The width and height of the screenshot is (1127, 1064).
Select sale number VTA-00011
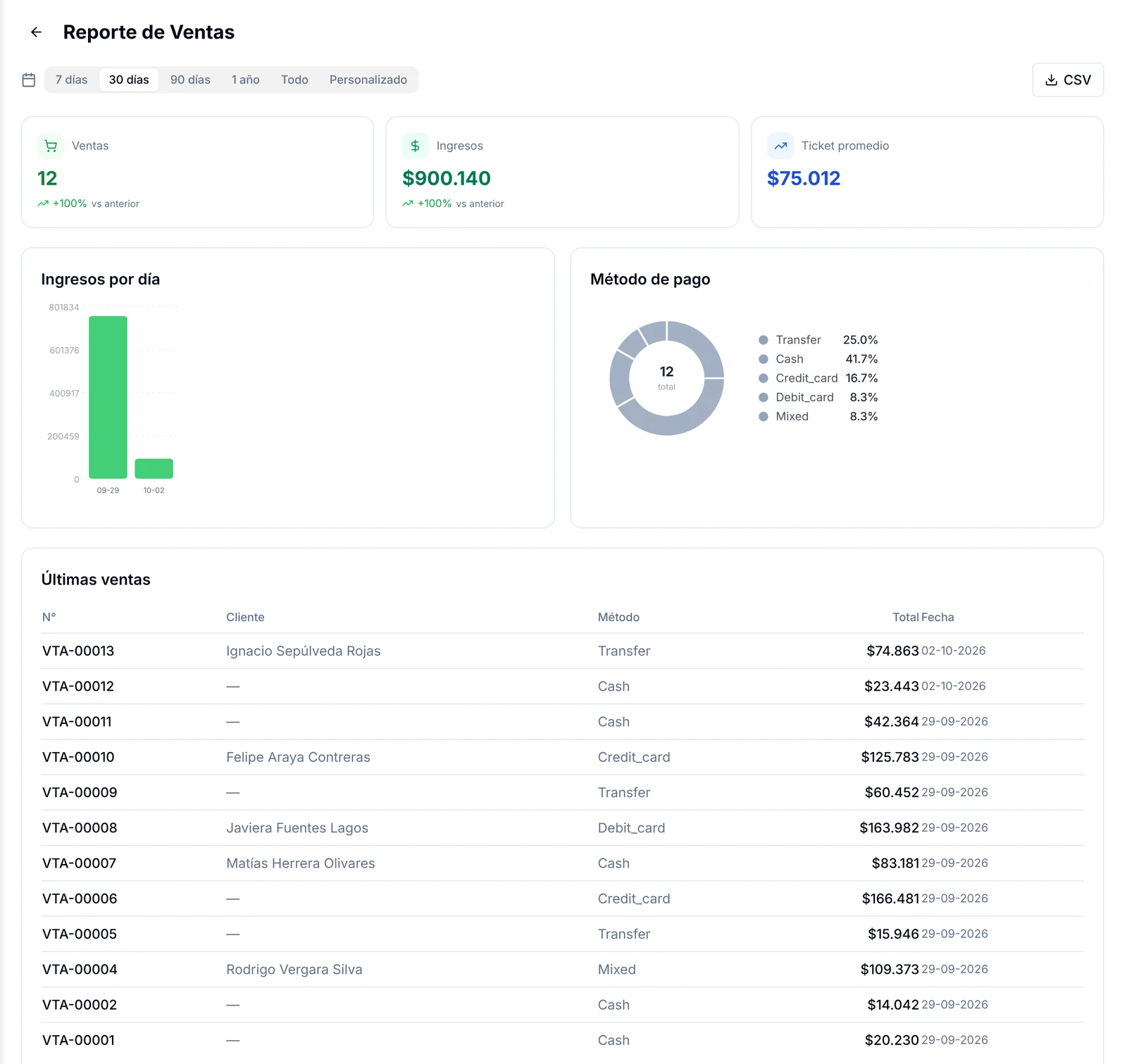point(77,722)
